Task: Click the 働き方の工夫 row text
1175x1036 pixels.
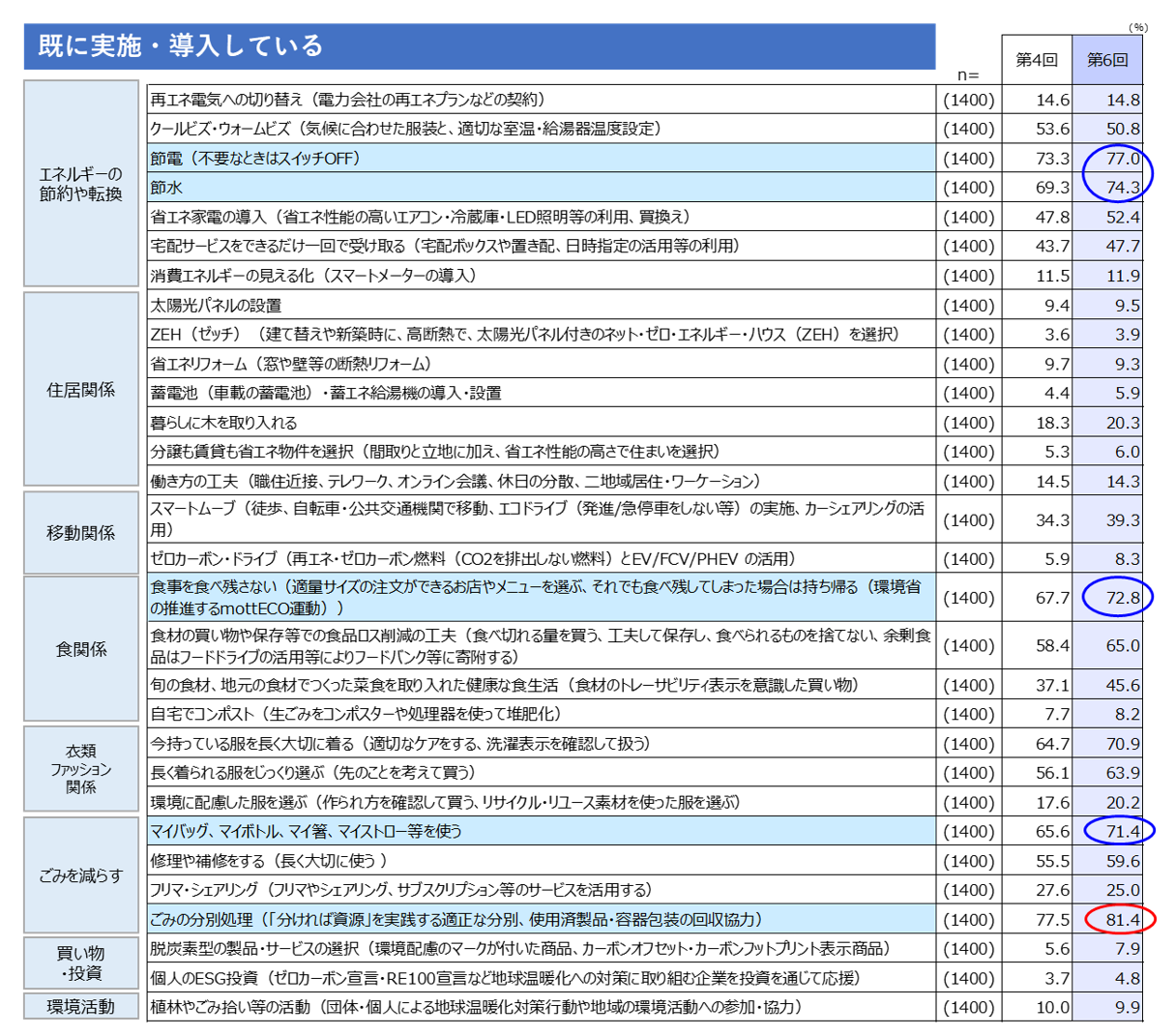Action: coord(455,482)
